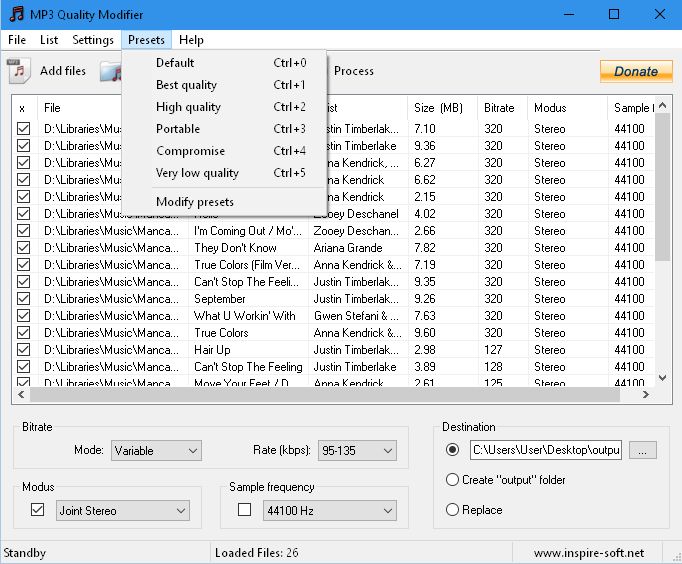Choose the Best quality preset

[186, 85]
